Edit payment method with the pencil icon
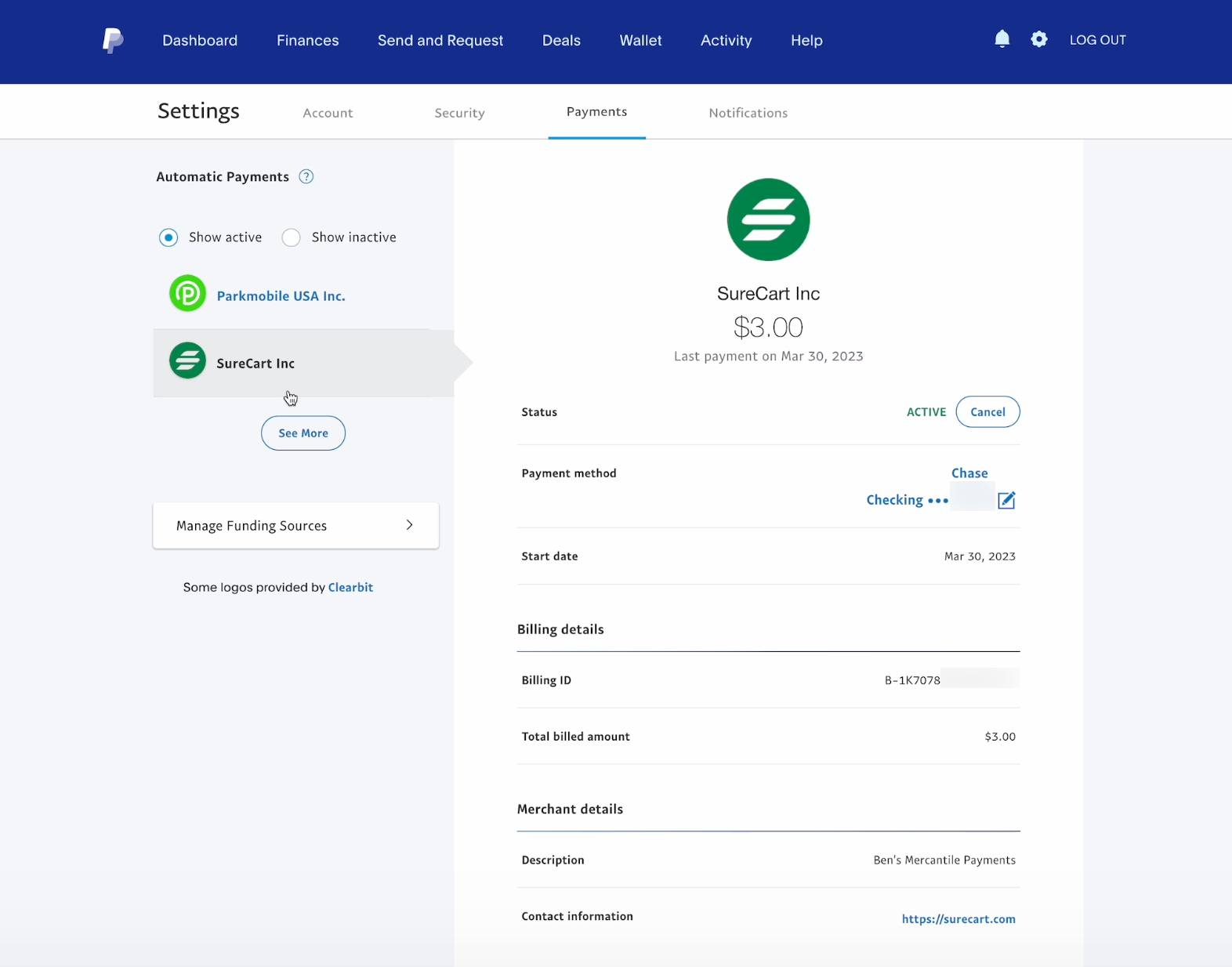This screenshot has width=1232, height=967. tap(1007, 500)
